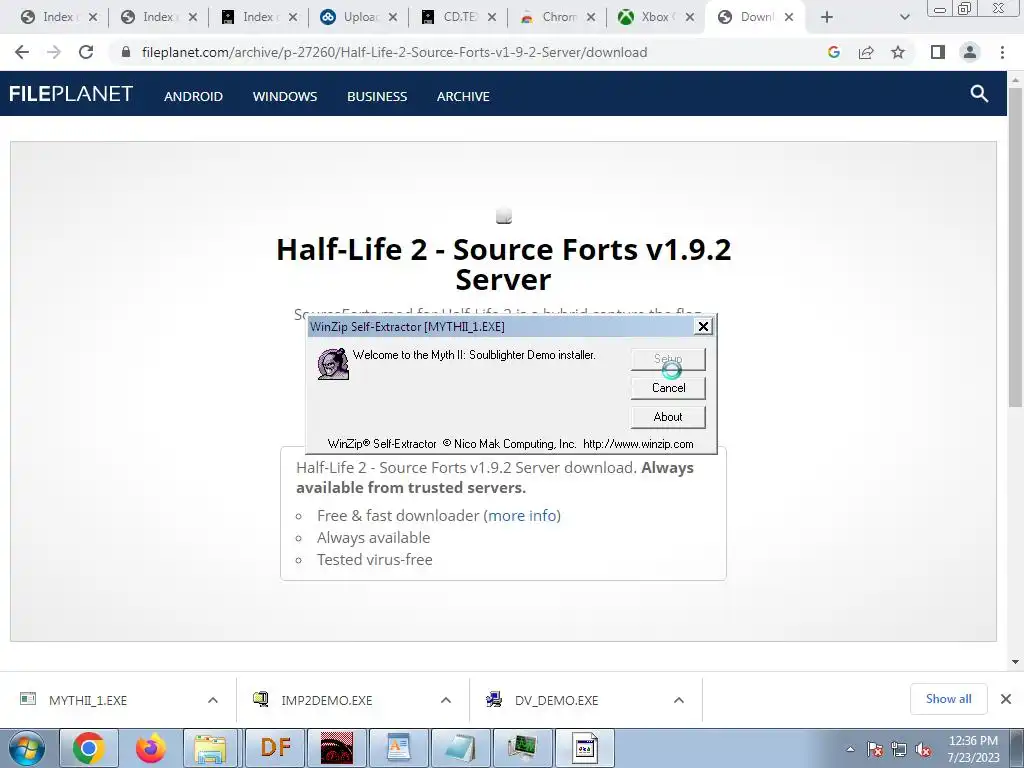Open the FilePlanet search magnifier
The image size is (1024, 768).
979,94
